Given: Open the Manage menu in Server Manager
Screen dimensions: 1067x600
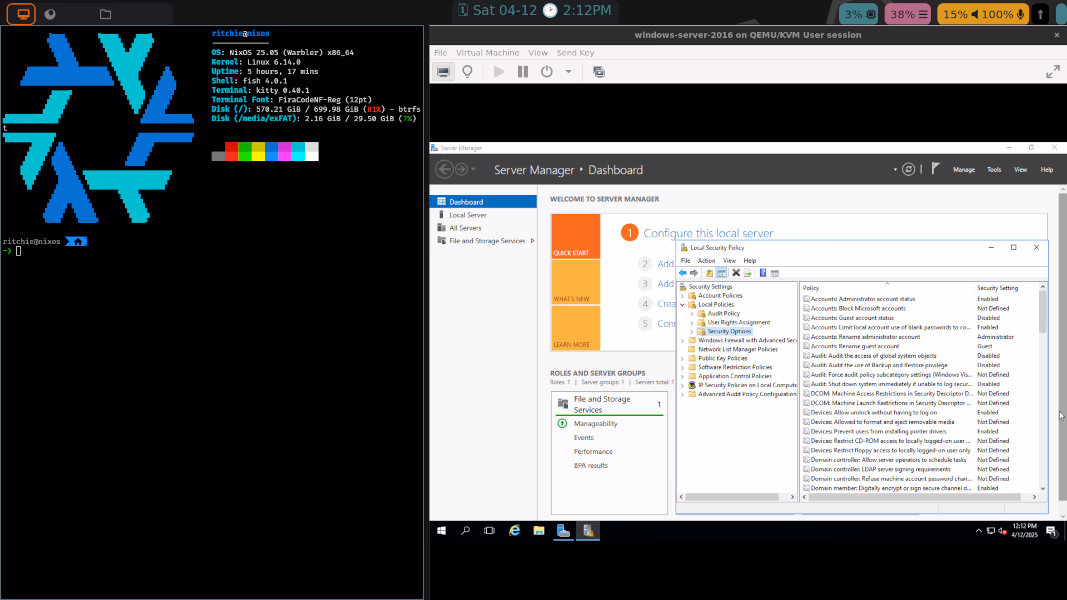Looking at the screenshot, I should coord(964,169).
